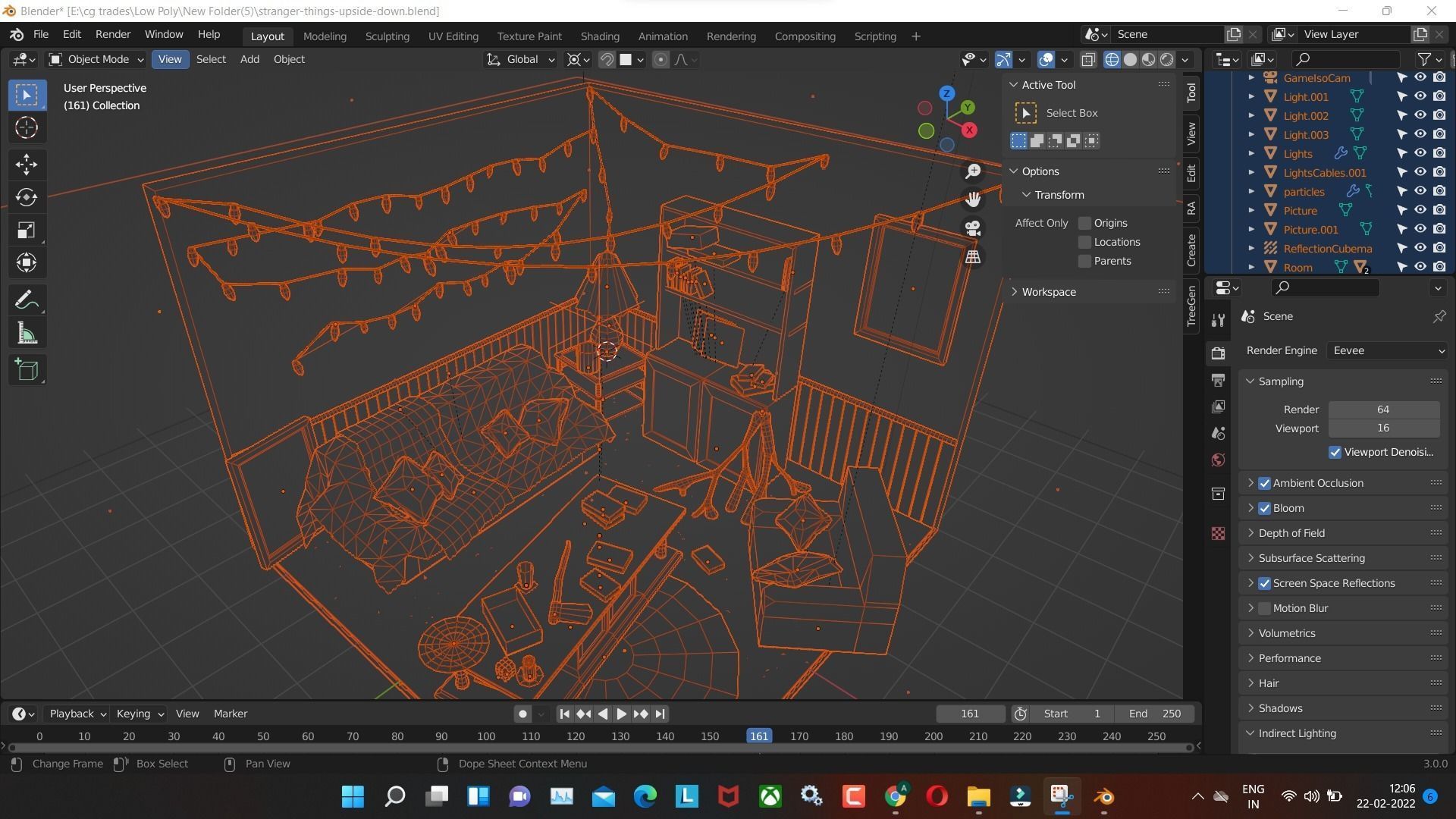Click the End frame 250 field
This screenshot has width=1456, height=819.
click(x=1155, y=714)
